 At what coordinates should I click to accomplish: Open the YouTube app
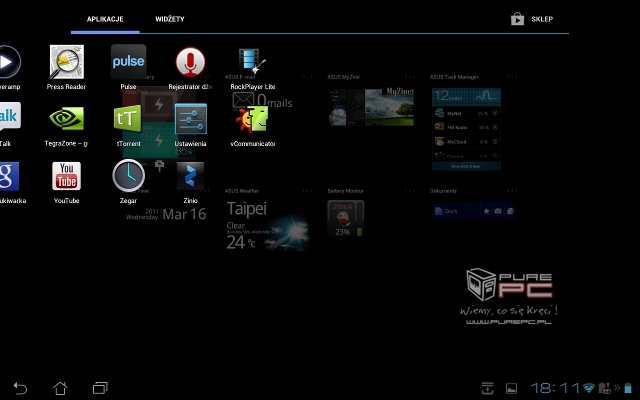point(67,176)
